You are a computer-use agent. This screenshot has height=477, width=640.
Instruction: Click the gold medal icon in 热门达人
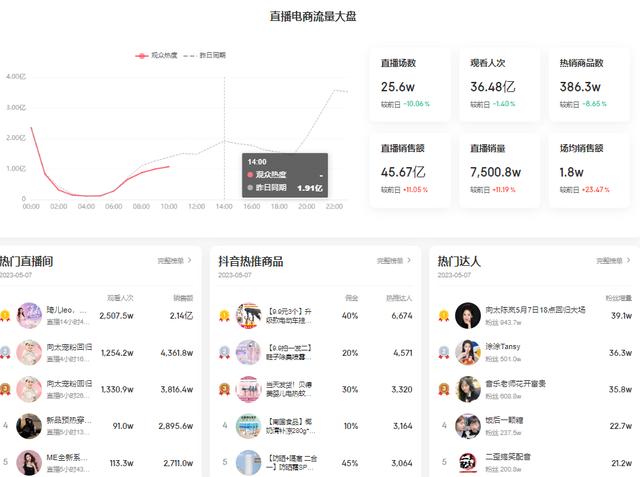point(443,316)
